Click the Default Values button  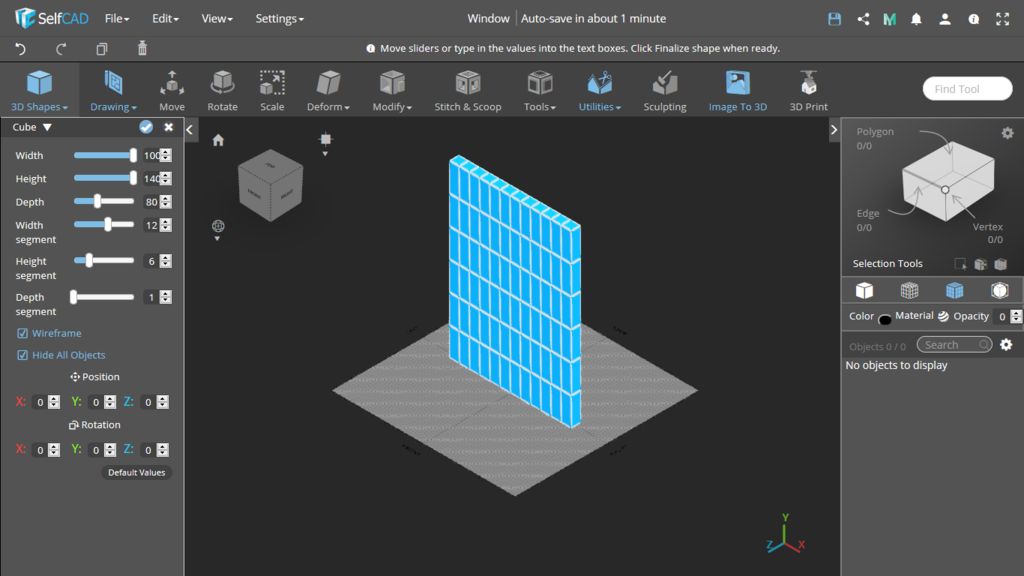pyautogui.click(x=136, y=472)
